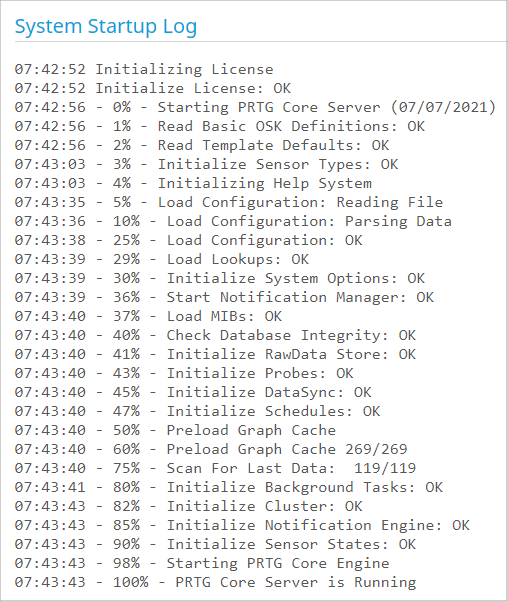The width and height of the screenshot is (508, 602).
Task: Click the Load Lookups: OK line
Action: (162, 260)
